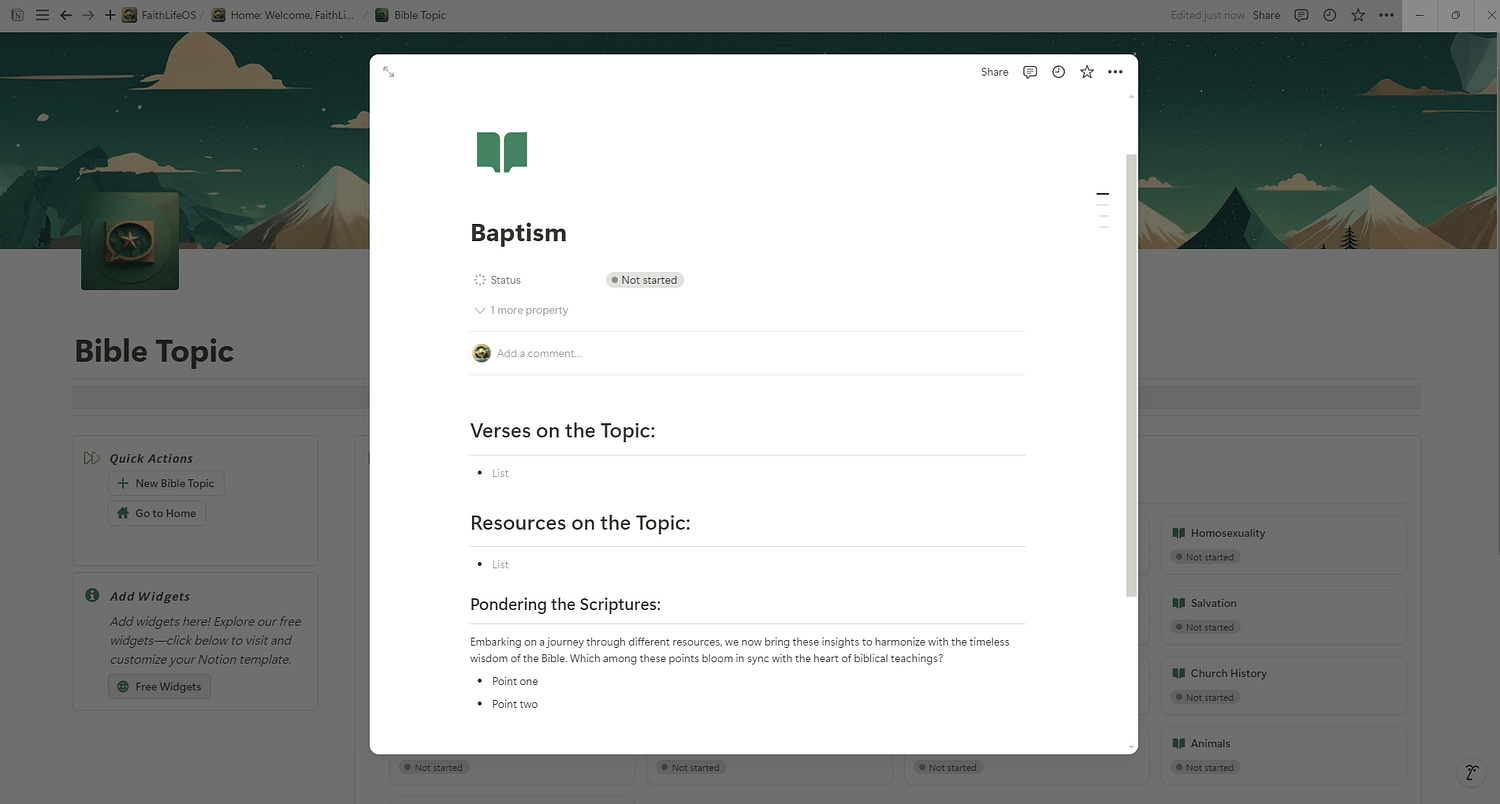Click Bible Topic page heading
This screenshot has width=1500, height=804.
coord(154,351)
